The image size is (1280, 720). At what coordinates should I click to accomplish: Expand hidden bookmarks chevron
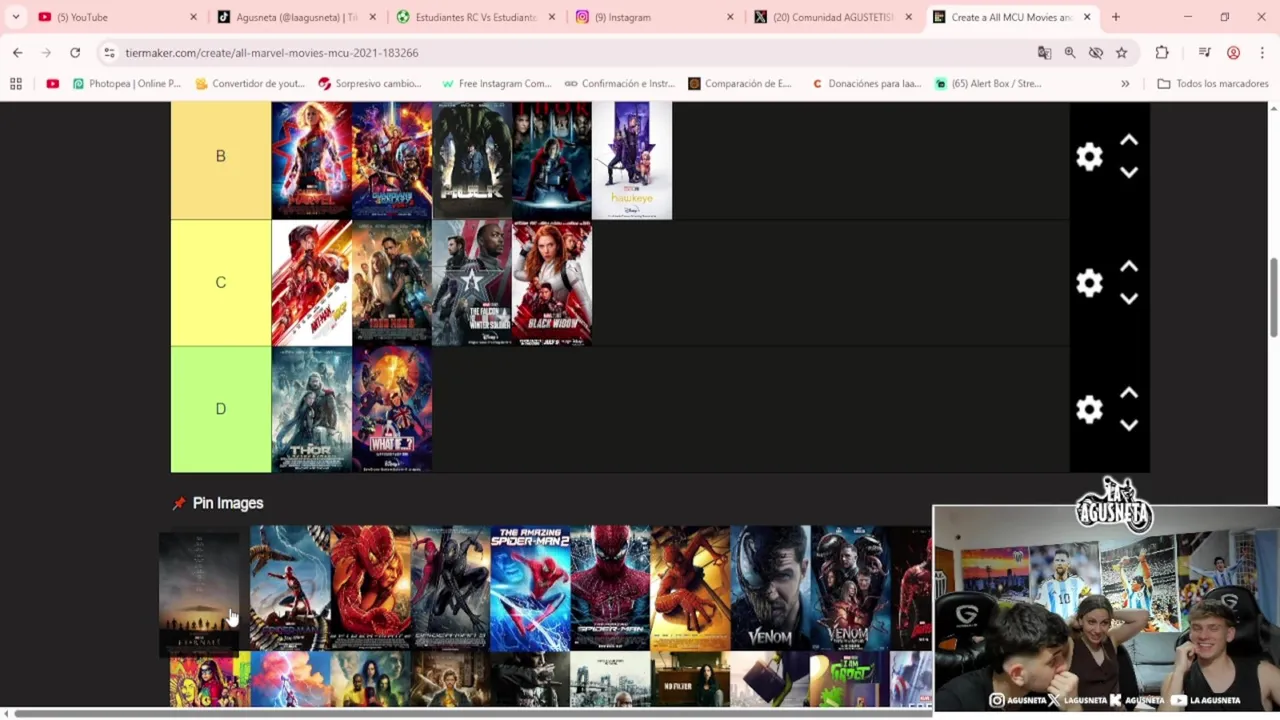point(1125,84)
